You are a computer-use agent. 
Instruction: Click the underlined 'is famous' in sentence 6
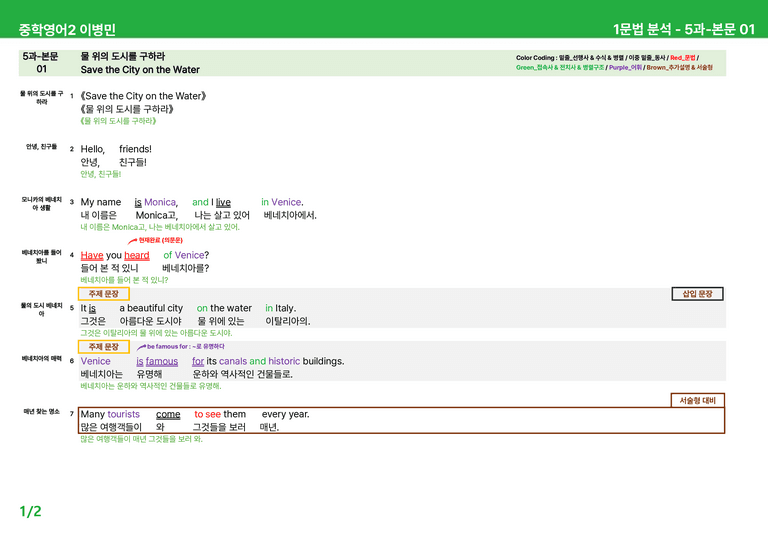(157, 361)
